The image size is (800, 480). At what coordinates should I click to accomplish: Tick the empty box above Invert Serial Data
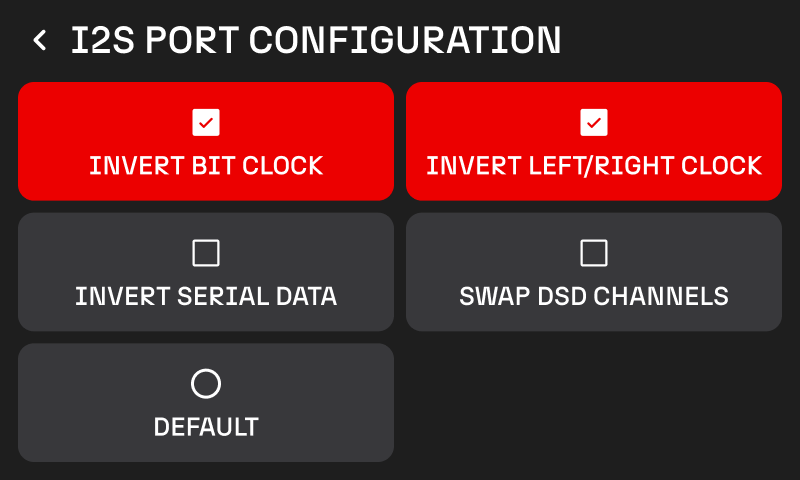tap(206, 253)
